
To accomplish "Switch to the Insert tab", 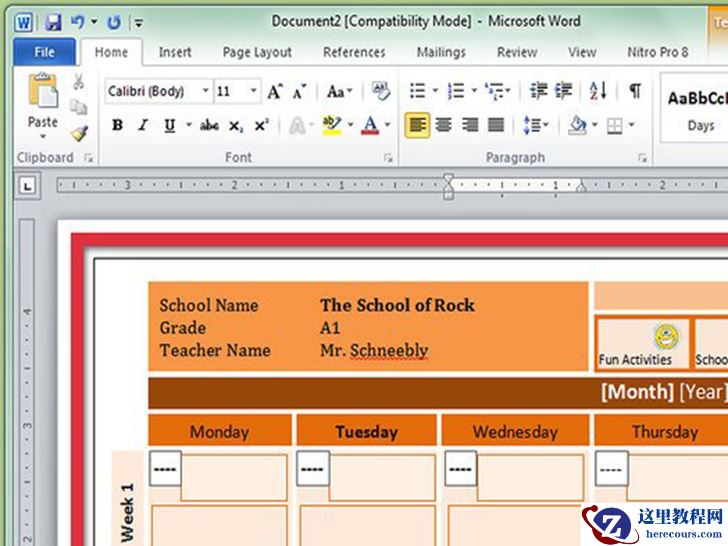I will (175, 52).
